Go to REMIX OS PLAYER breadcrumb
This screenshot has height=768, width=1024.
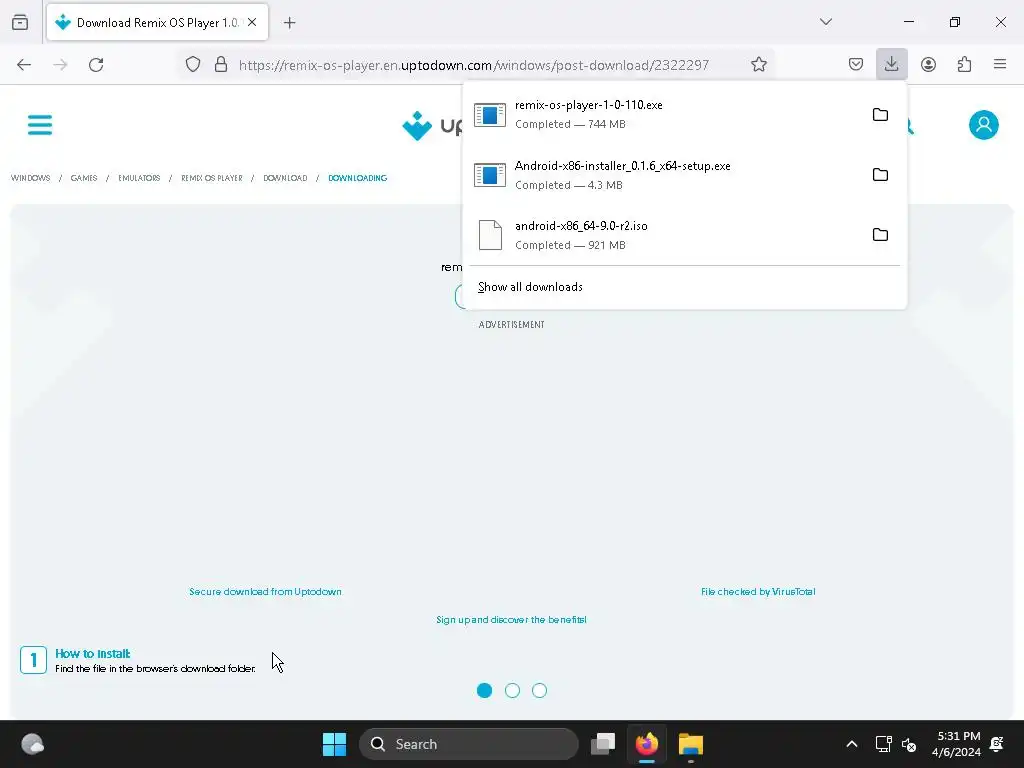212,178
